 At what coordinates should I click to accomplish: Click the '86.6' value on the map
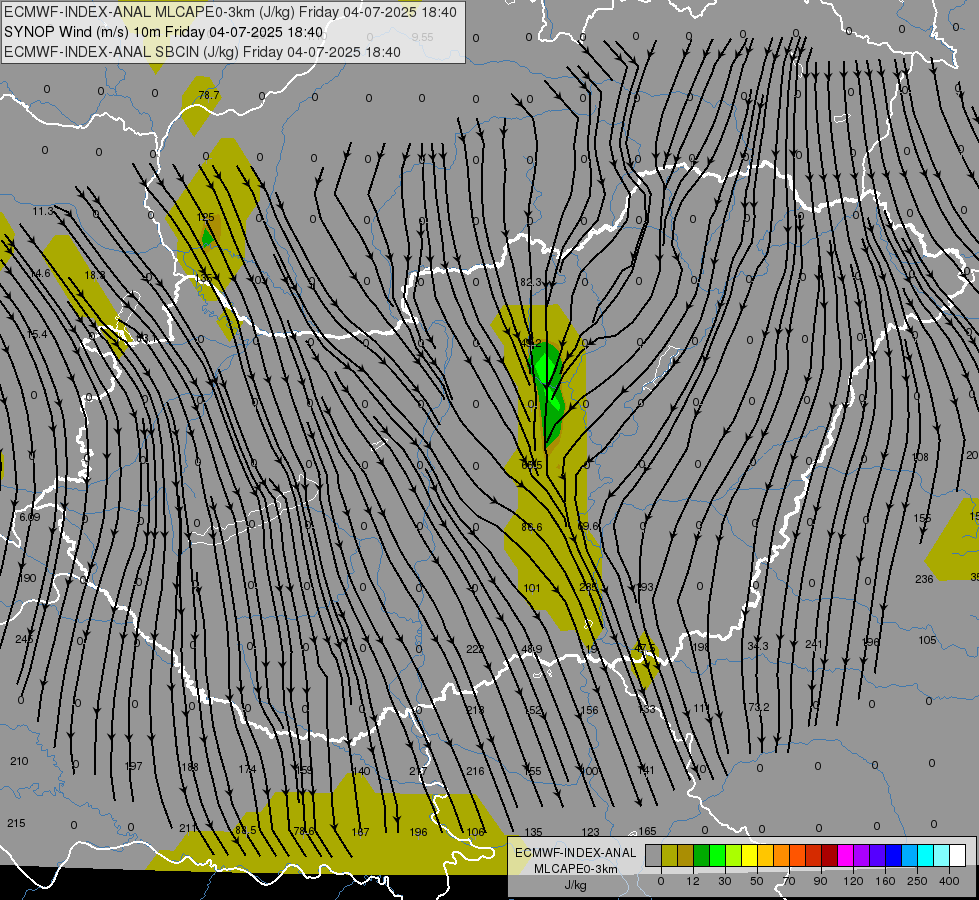[531, 527]
